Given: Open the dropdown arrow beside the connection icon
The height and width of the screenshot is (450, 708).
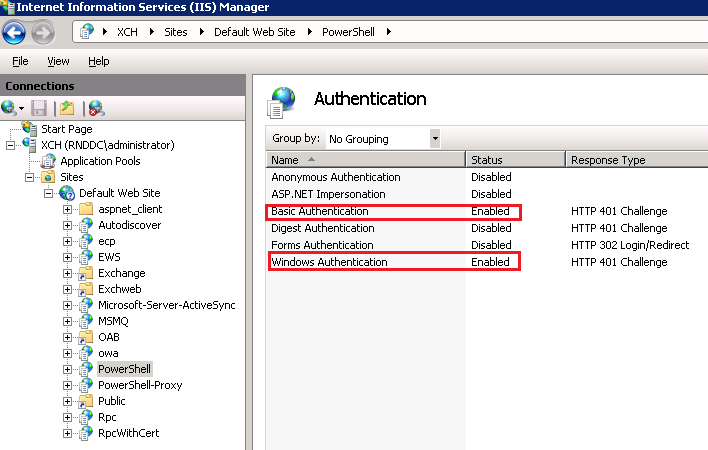Looking at the screenshot, I should pos(21,108).
